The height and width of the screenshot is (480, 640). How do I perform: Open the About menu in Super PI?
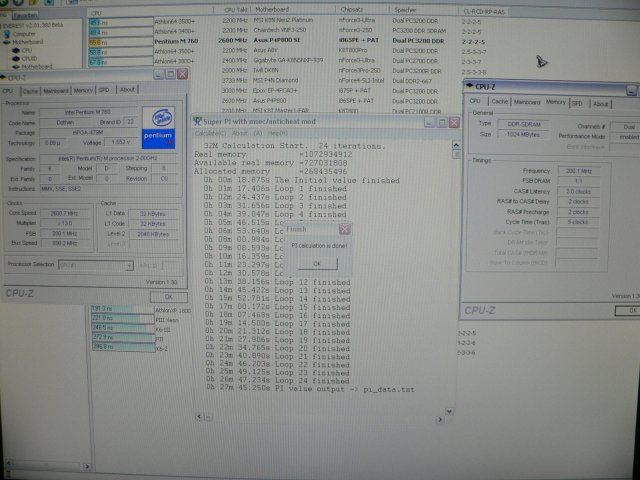[240, 133]
